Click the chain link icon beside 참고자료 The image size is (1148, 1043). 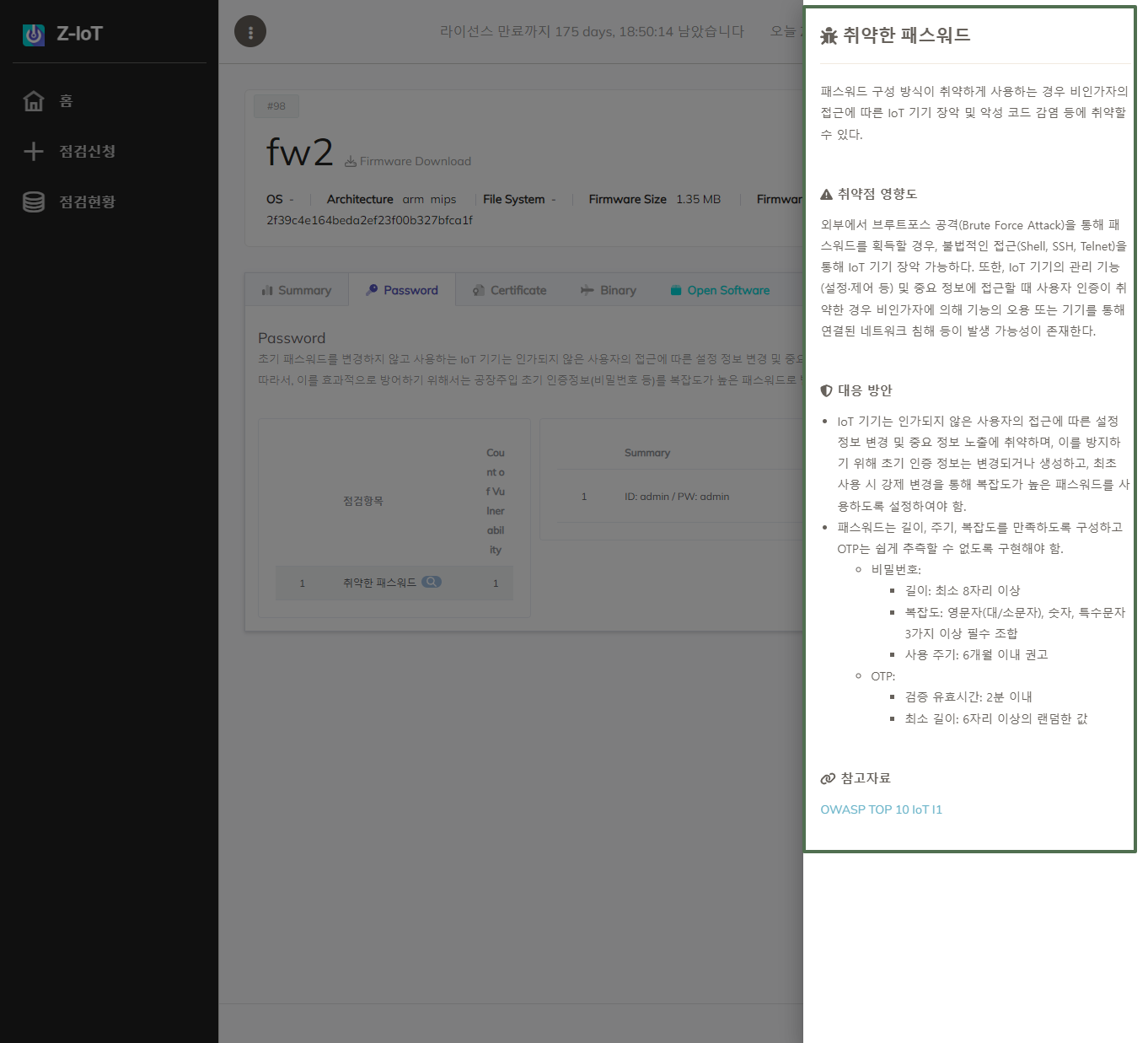click(x=828, y=778)
